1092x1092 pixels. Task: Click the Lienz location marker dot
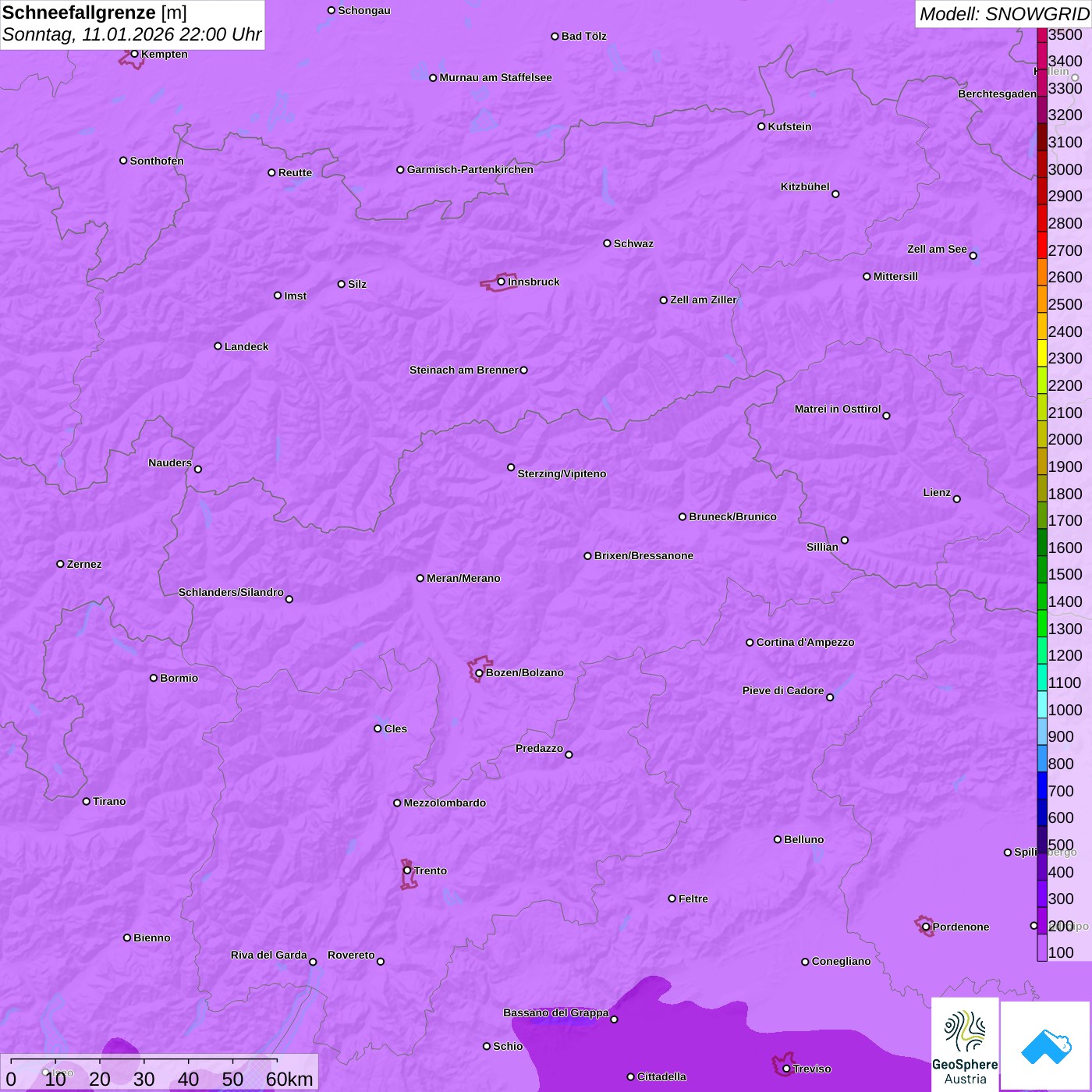point(957,499)
